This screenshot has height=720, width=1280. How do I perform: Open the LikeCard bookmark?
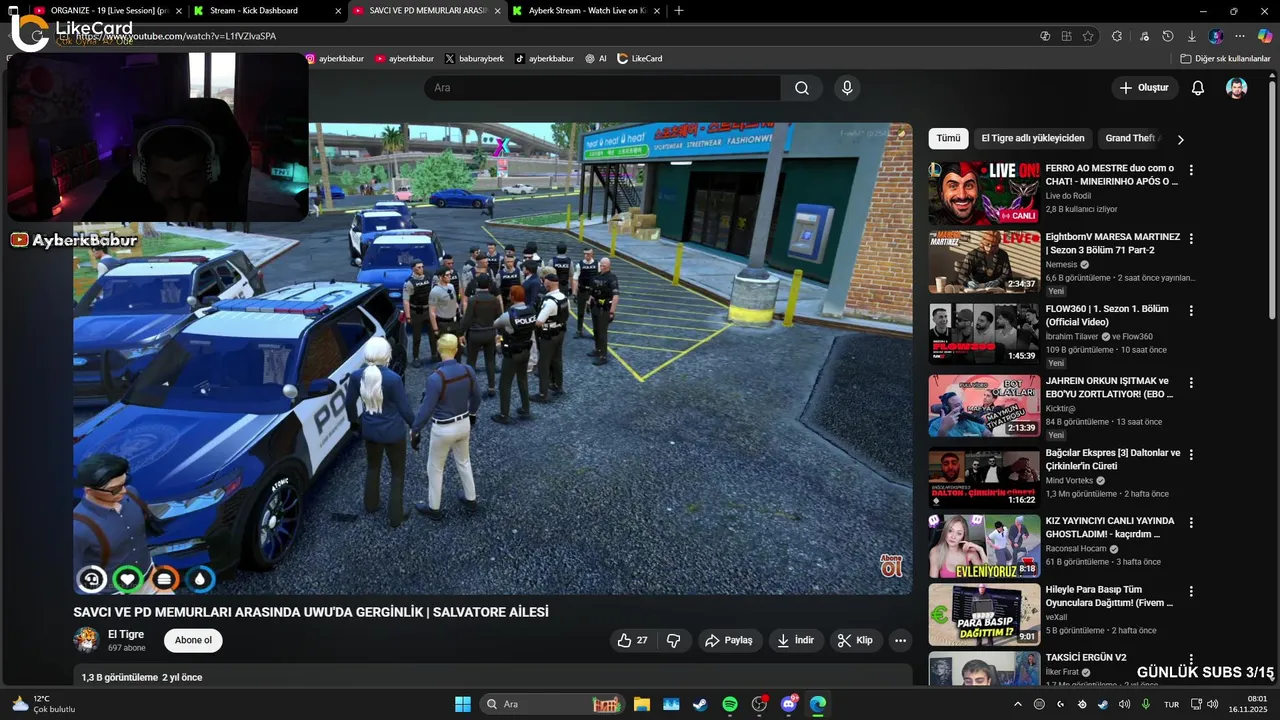(640, 59)
